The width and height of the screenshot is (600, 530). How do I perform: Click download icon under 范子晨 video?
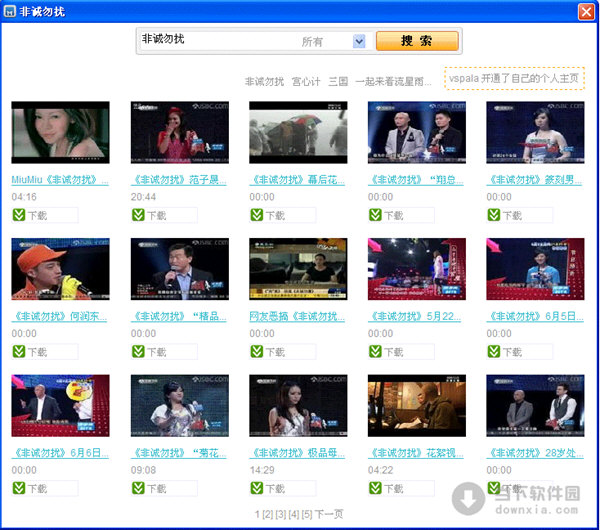click(x=137, y=215)
